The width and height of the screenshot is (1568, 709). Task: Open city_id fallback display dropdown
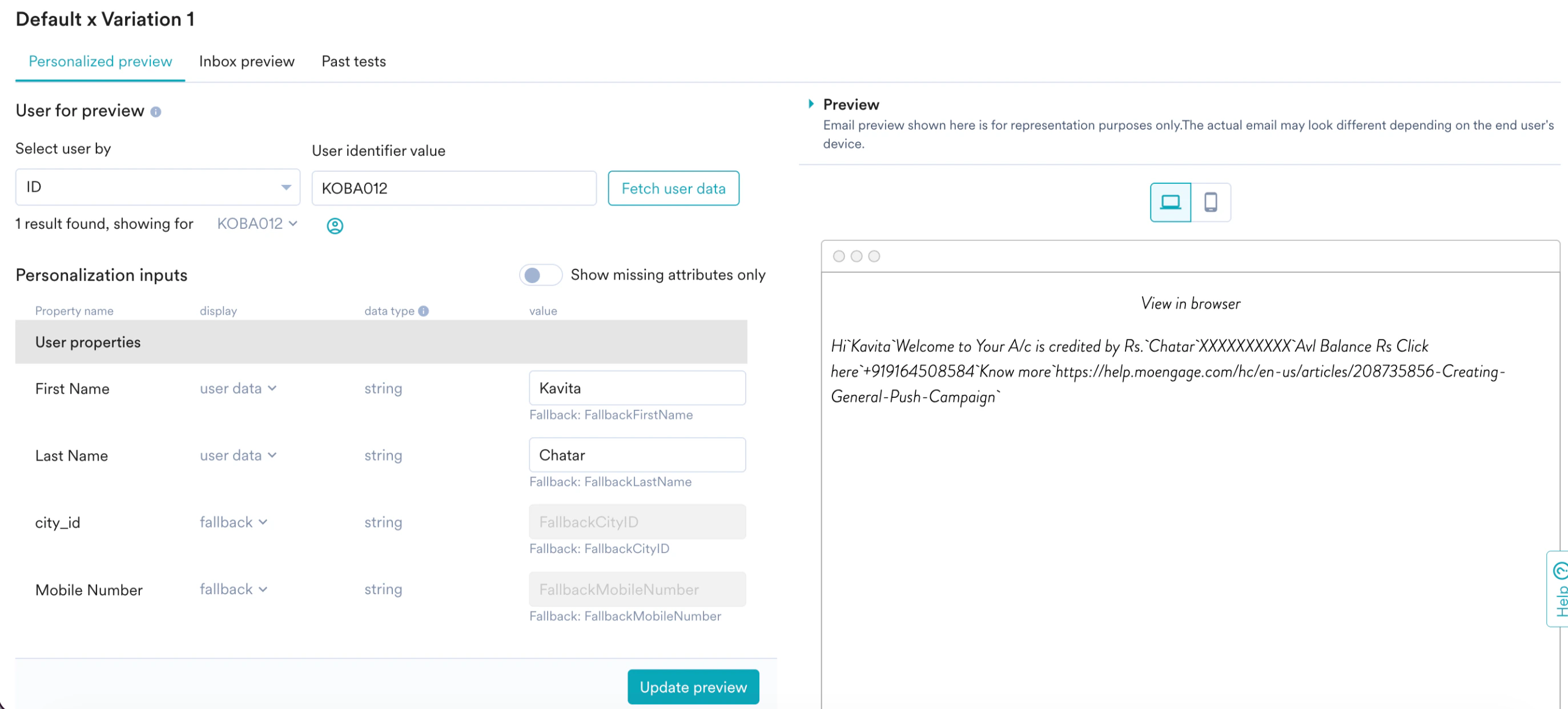(x=233, y=522)
